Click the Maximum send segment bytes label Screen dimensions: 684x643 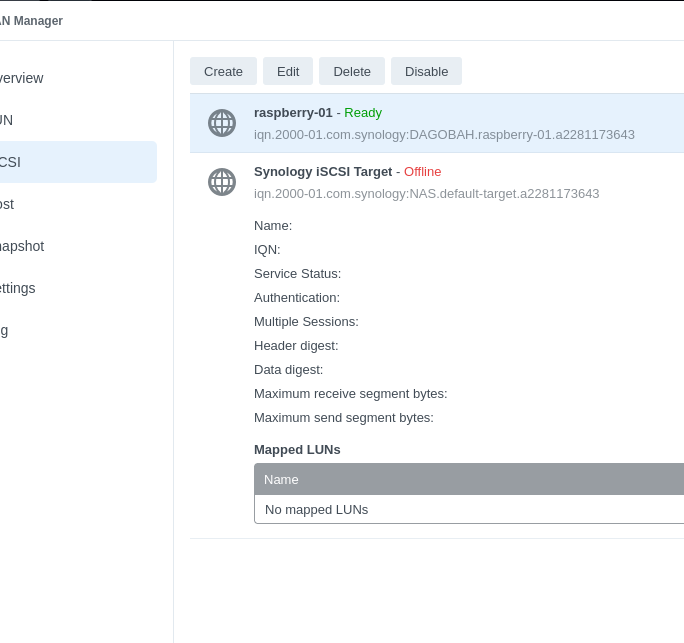(x=344, y=417)
